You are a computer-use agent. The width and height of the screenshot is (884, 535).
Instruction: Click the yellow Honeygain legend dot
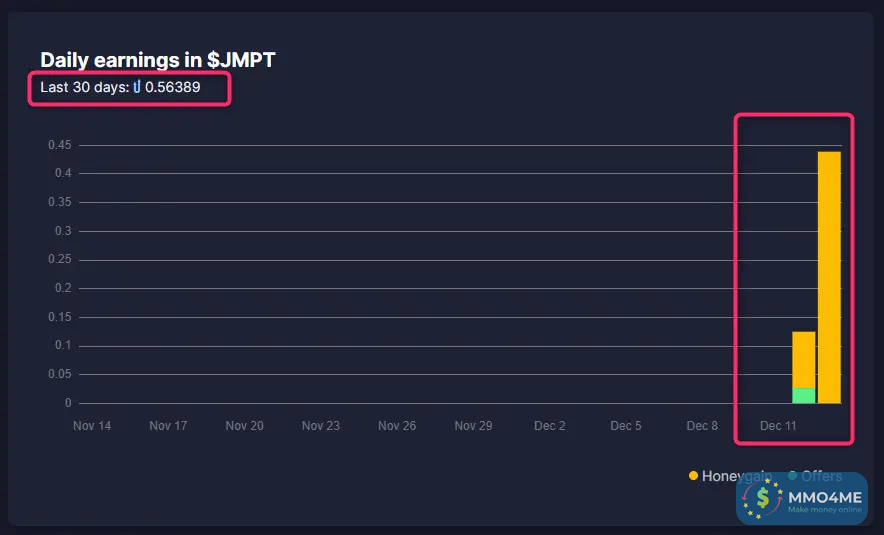coord(693,476)
